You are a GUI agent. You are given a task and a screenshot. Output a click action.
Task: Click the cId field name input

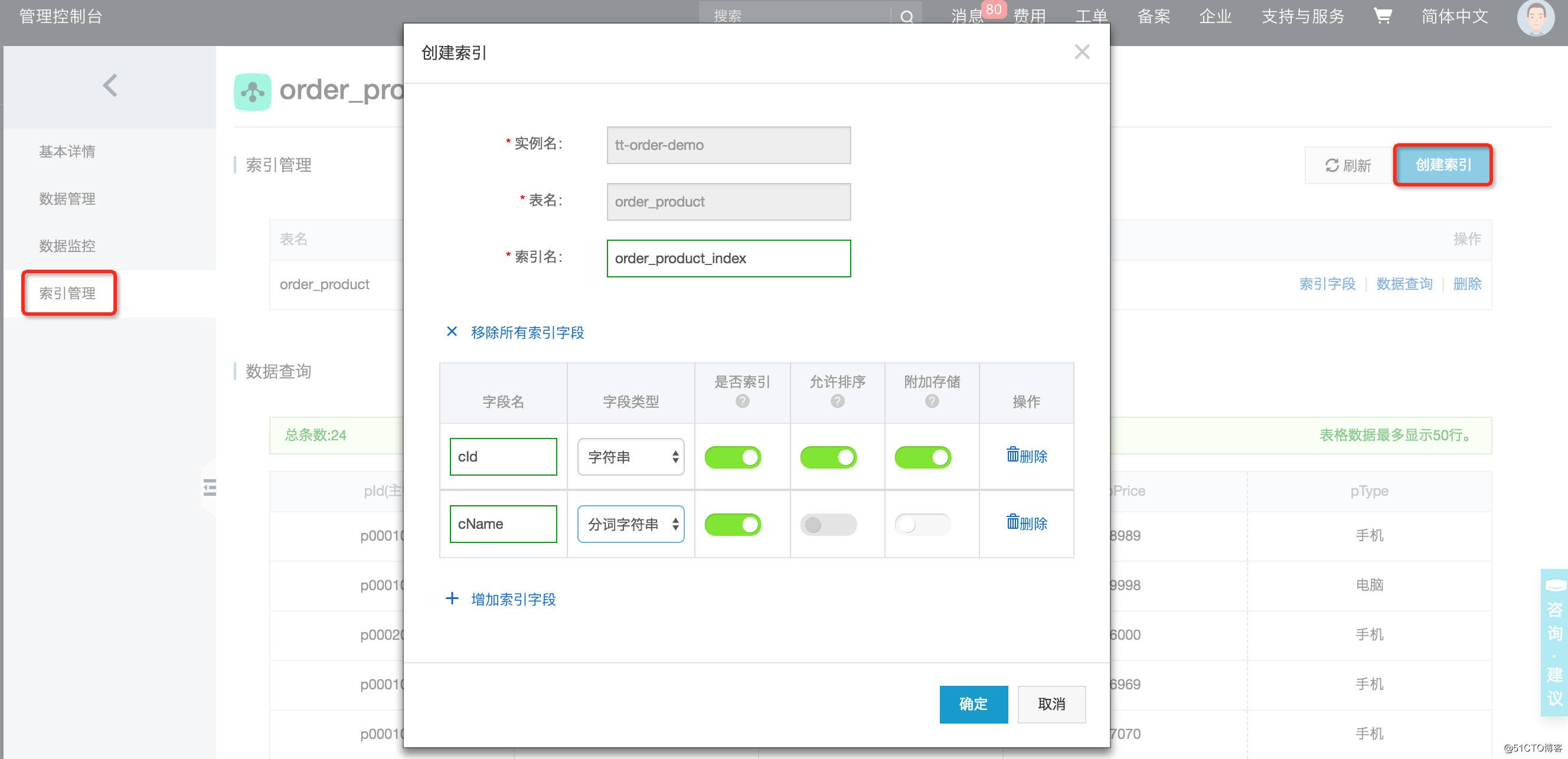click(x=503, y=456)
